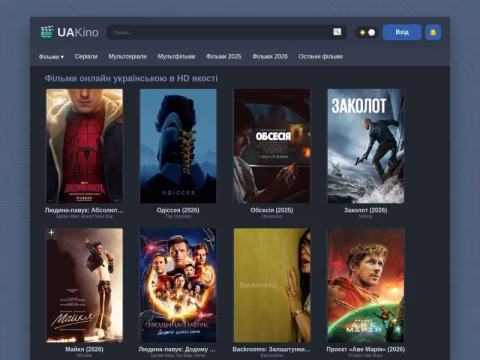Screen dimensions: 480x360
Task: Open the notifications bell icon
Action: 433,32
